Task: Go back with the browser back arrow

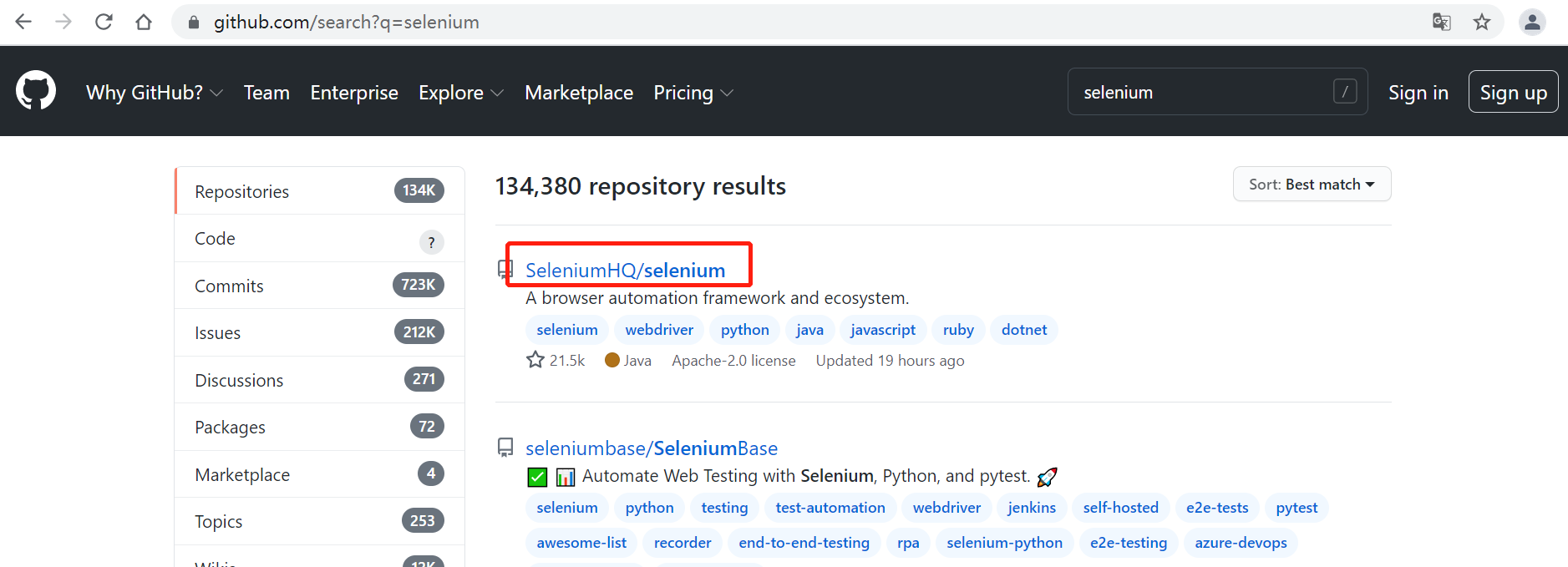Action: point(23,22)
